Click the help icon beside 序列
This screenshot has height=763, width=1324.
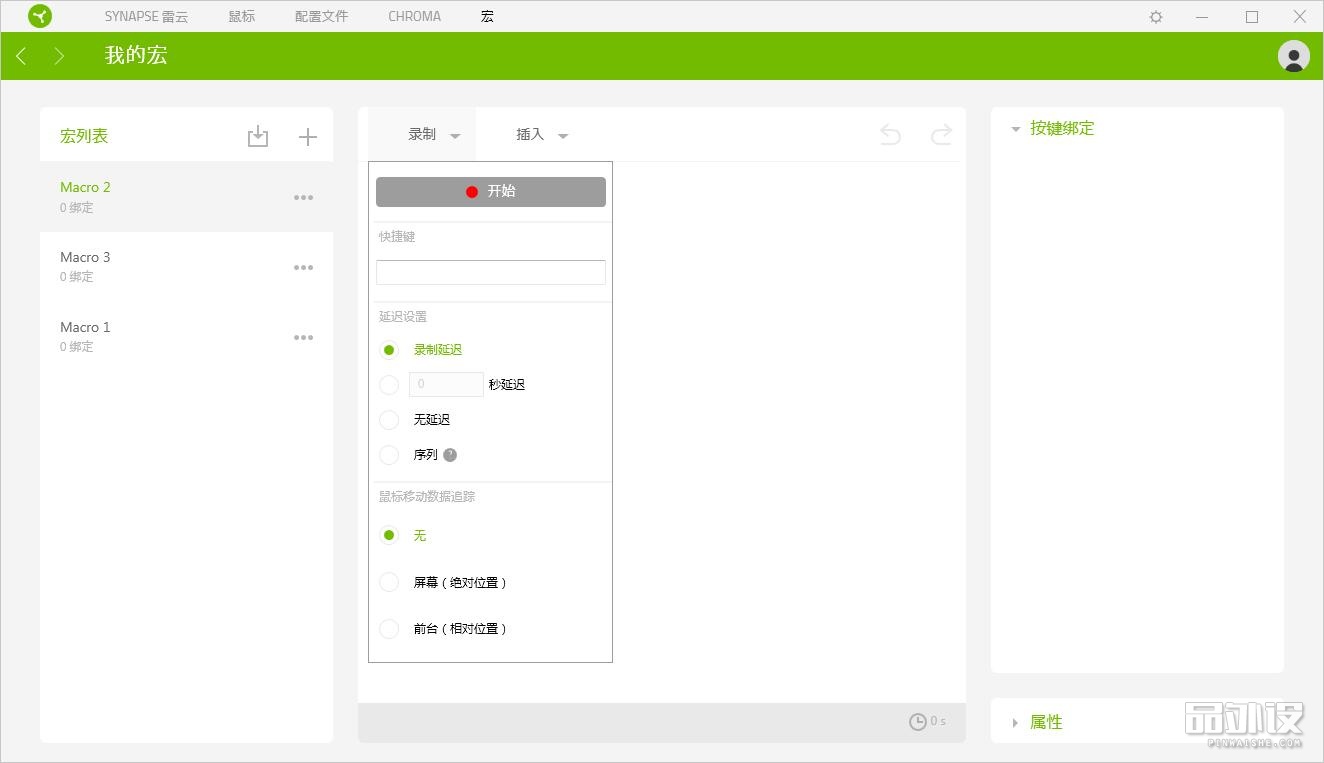pos(450,455)
